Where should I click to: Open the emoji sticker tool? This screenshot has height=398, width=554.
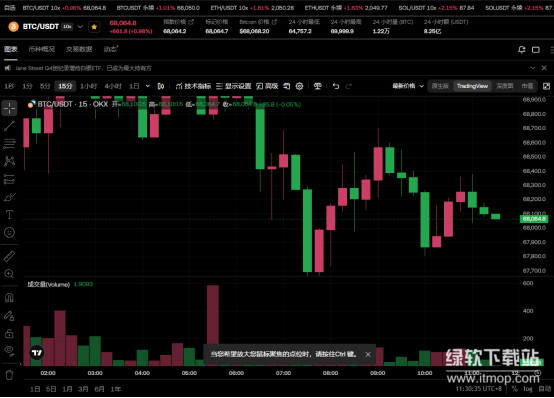(x=10, y=232)
